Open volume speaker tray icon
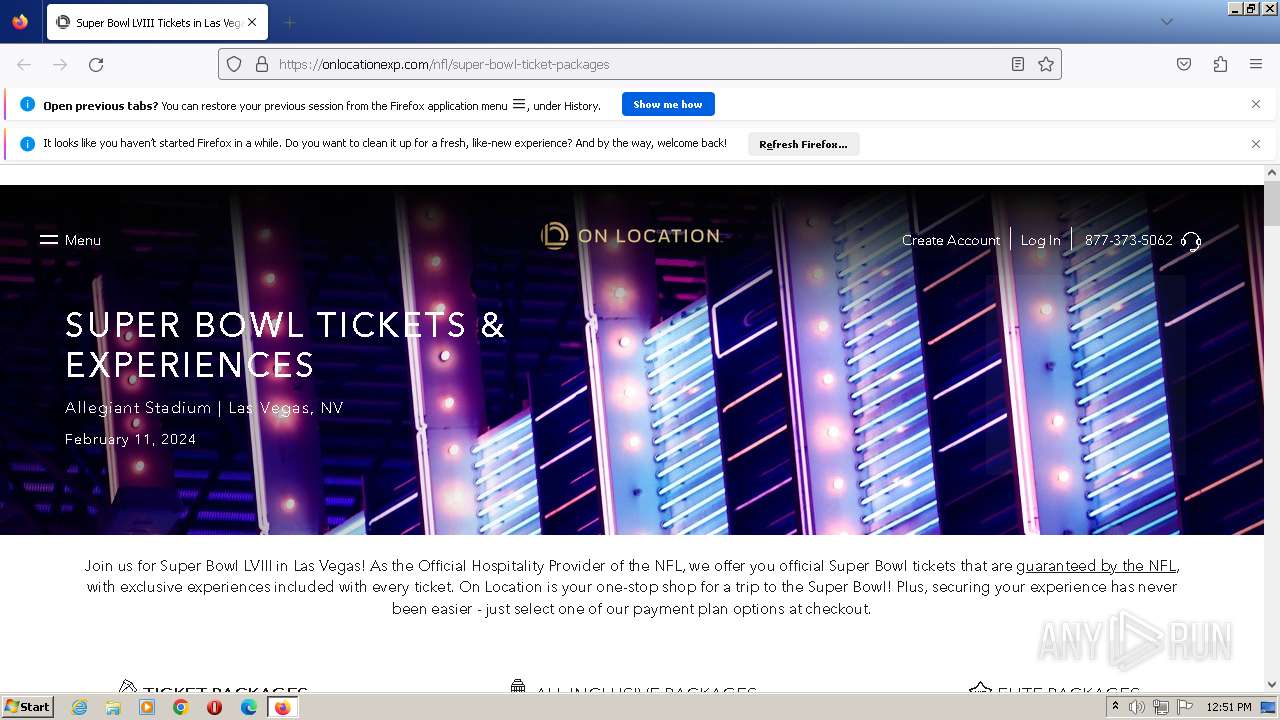 (x=1137, y=707)
